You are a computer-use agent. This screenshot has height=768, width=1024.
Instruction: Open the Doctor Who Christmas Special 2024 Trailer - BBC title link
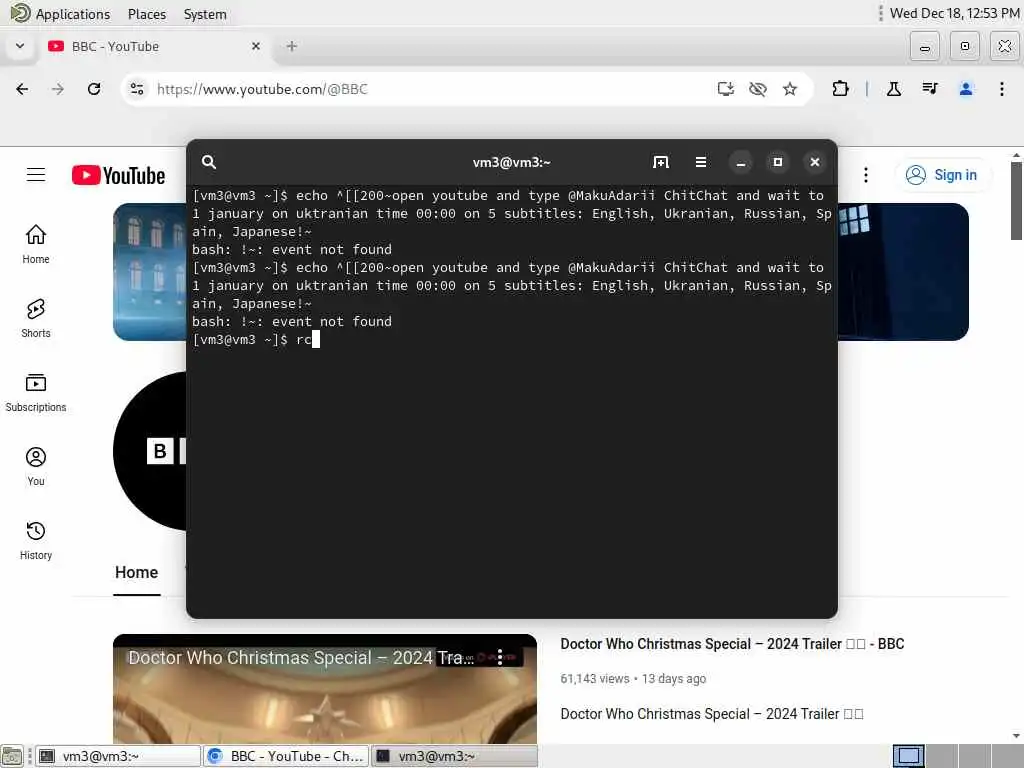pyautogui.click(x=732, y=644)
